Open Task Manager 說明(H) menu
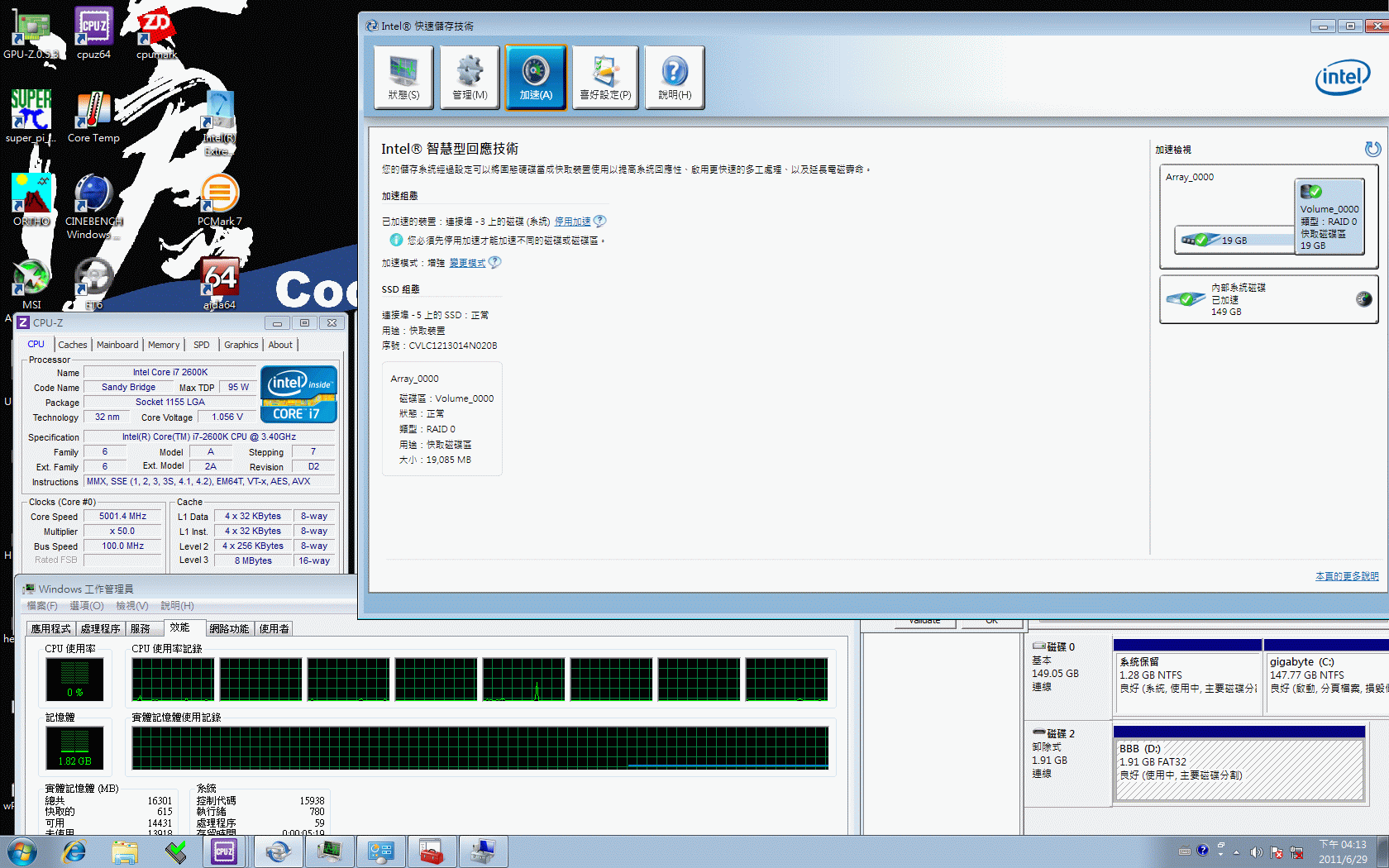Viewport: 1389px width, 868px height. click(x=178, y=606)
